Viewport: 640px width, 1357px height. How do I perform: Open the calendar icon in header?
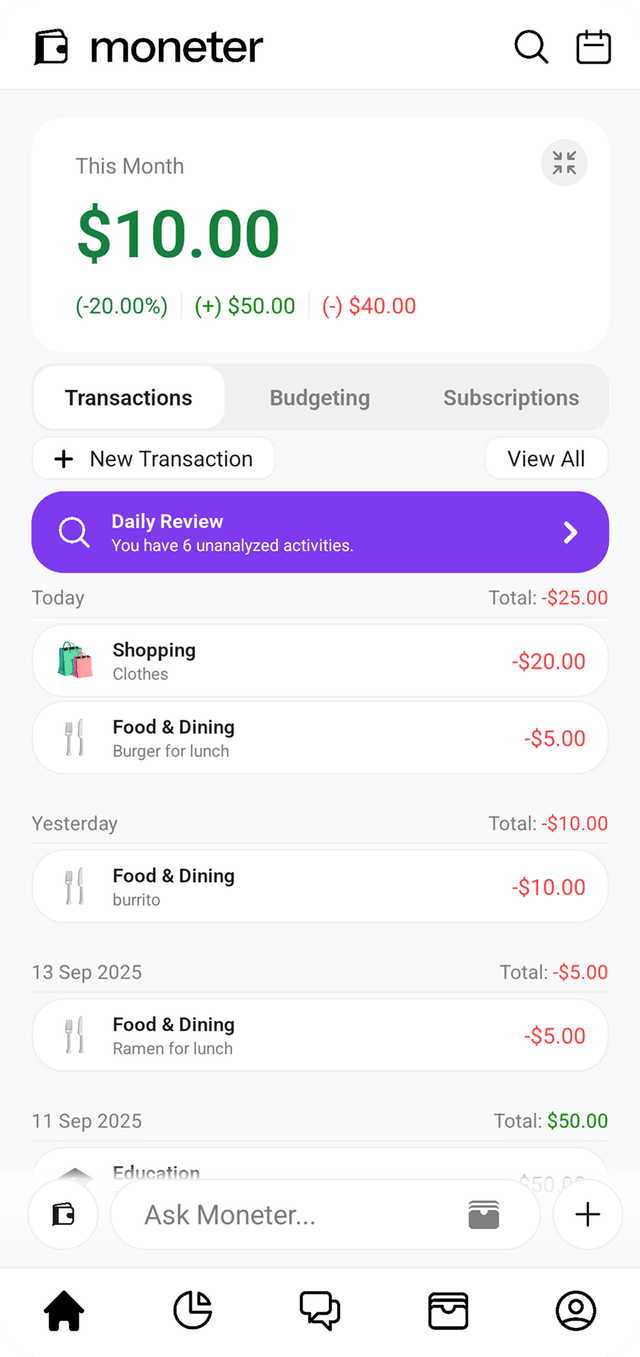click(593, 47)
